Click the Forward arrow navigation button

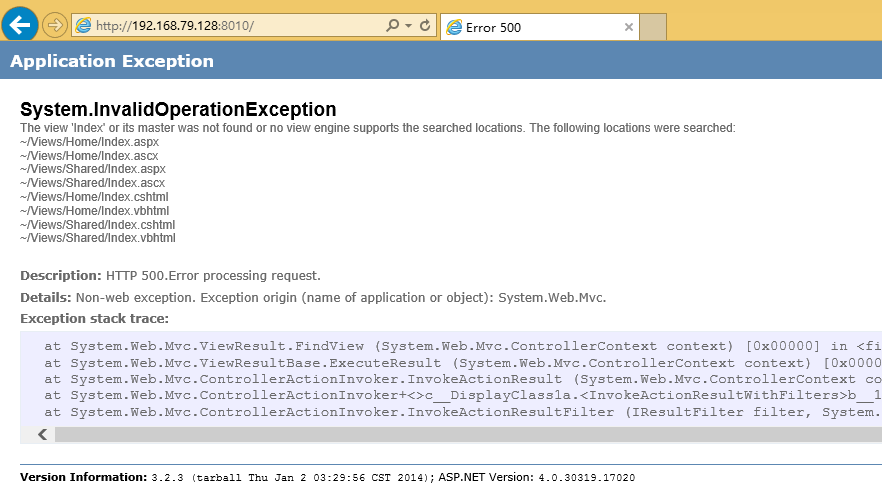[x=55, y=26]
